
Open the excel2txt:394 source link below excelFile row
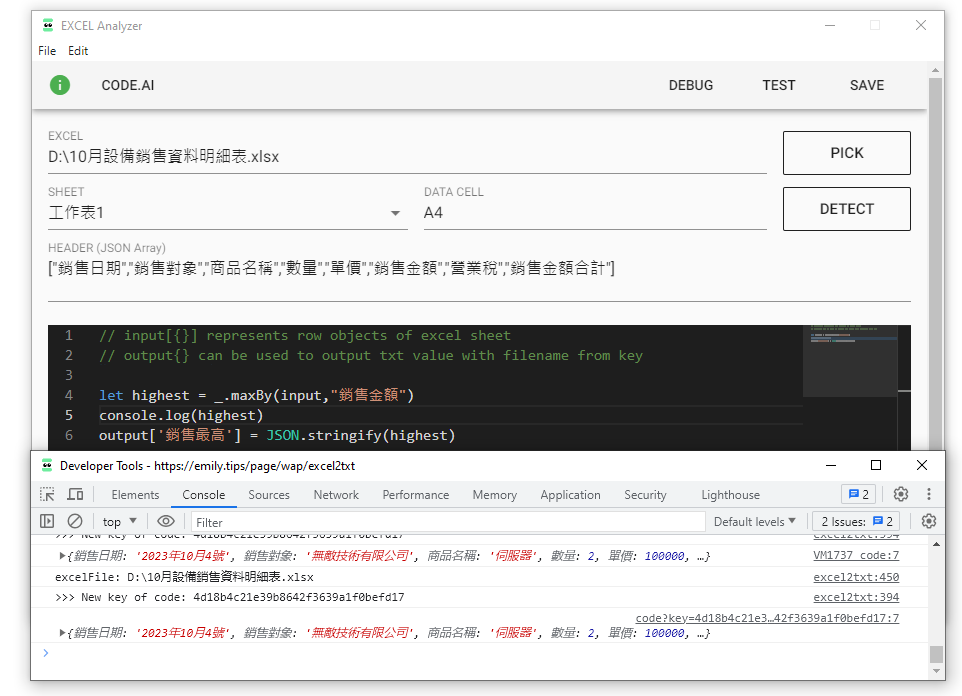click(856, 597)
